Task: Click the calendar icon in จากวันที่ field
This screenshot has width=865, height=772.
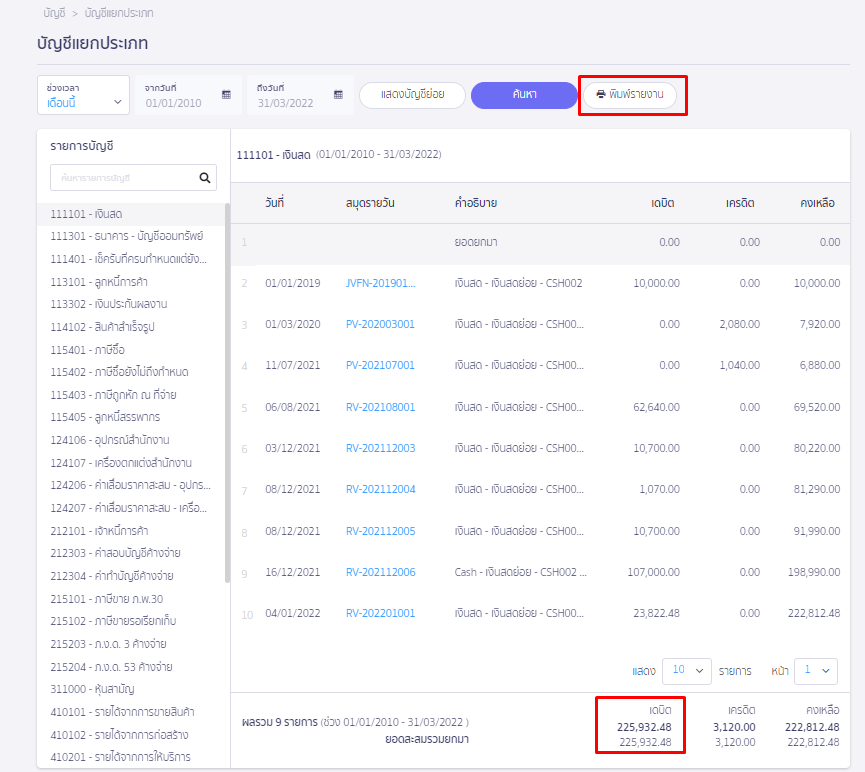Action: coord(226,95)
